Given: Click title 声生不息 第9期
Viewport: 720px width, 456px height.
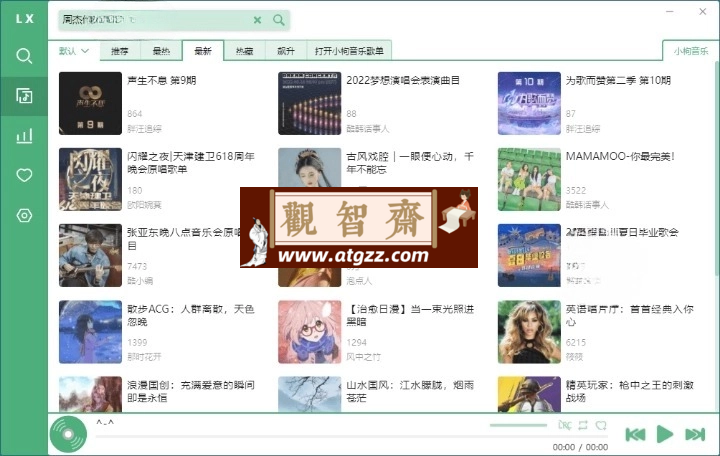Looking at the screenshot, I should pyautogui.click(x=162, y=80).
